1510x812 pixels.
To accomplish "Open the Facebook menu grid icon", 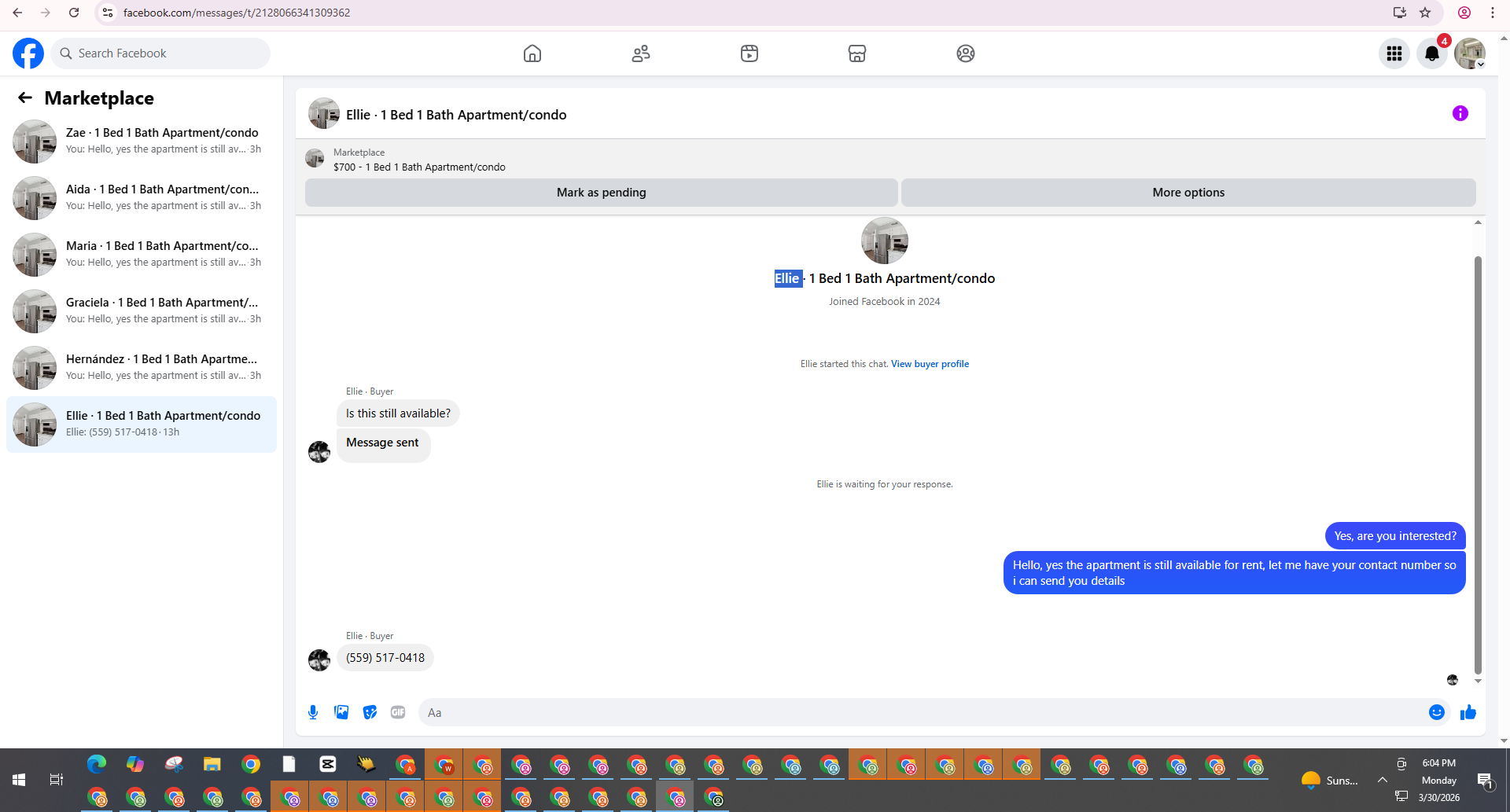I will pos(1394,53).
